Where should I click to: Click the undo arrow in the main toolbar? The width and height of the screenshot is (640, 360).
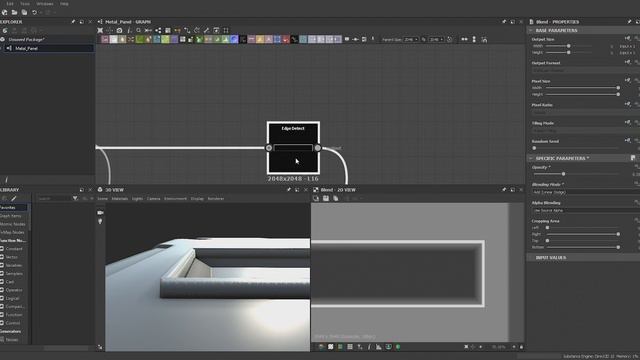34,13
